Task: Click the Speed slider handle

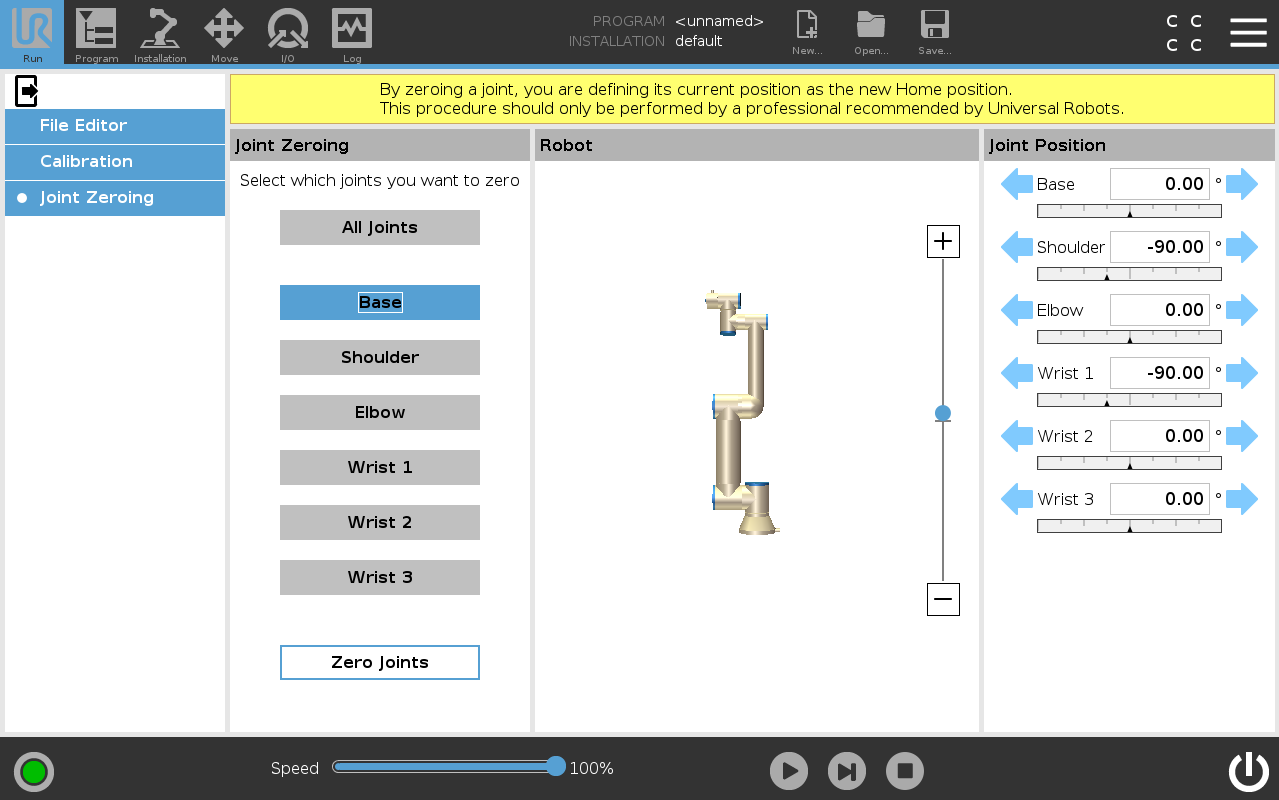Action: coord(556,767)
